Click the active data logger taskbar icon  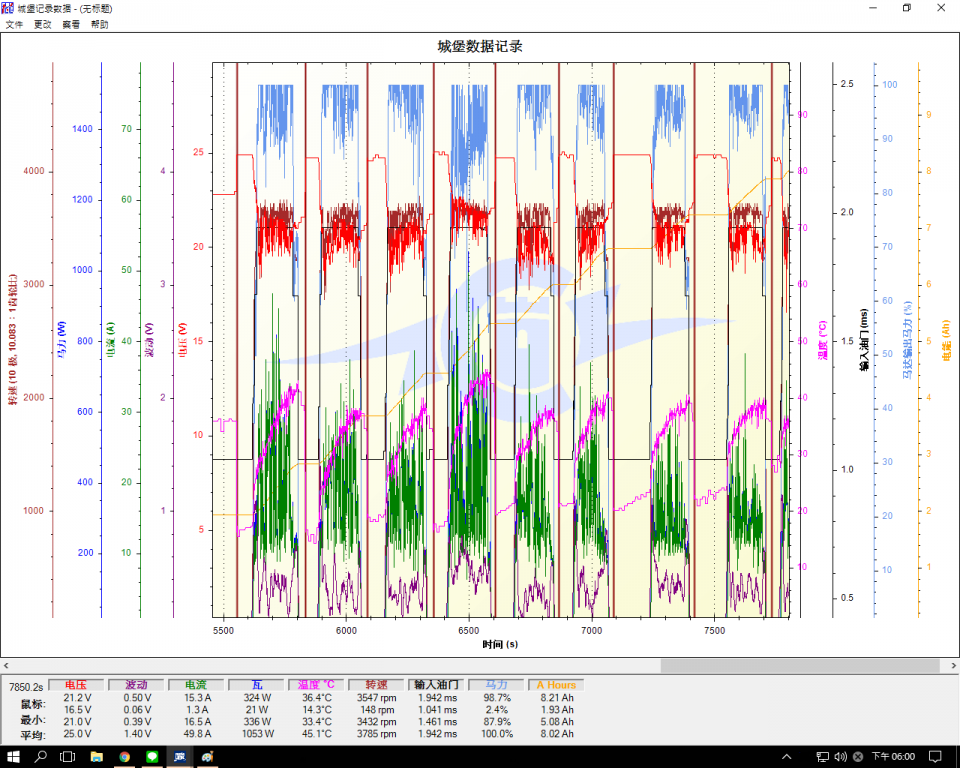180,756
